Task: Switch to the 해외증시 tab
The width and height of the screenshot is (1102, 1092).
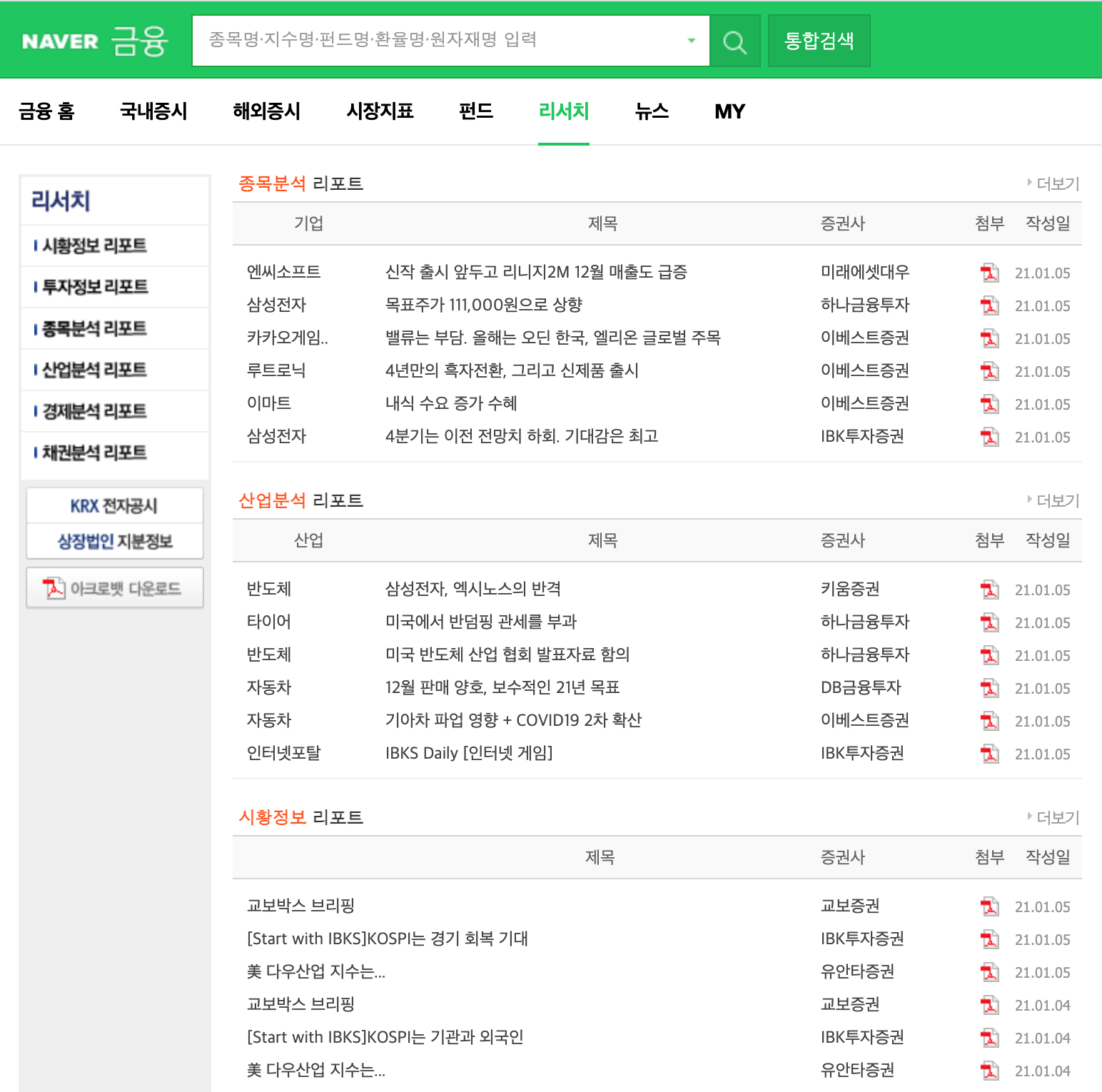Action: click(x=266, y=111)
